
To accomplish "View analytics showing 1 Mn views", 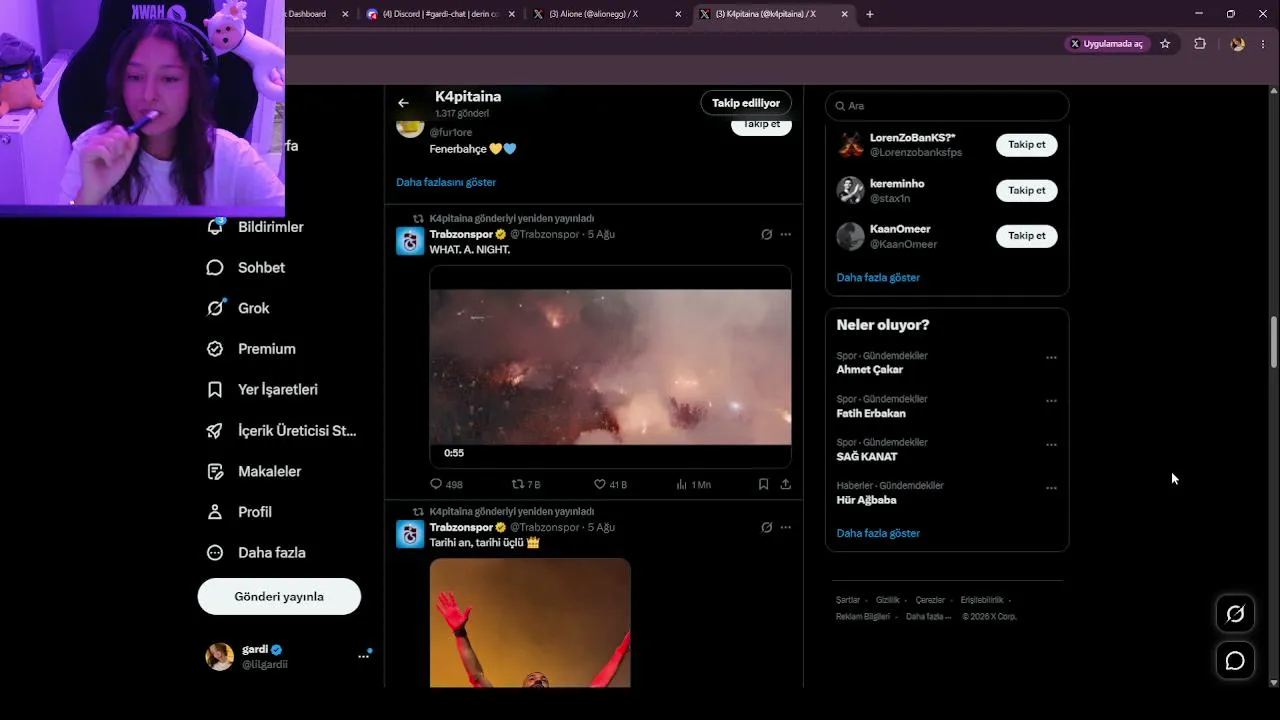I will (x=693, y=484).
